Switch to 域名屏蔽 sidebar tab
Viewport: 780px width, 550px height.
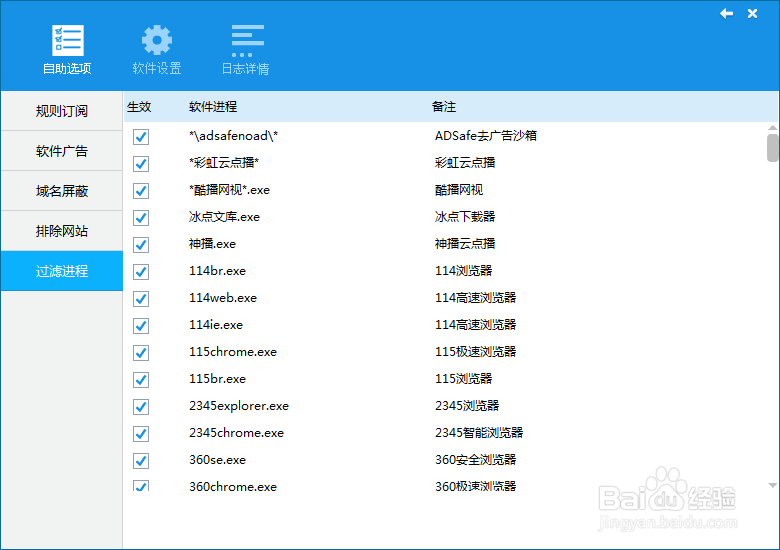[x=62, y=191]
